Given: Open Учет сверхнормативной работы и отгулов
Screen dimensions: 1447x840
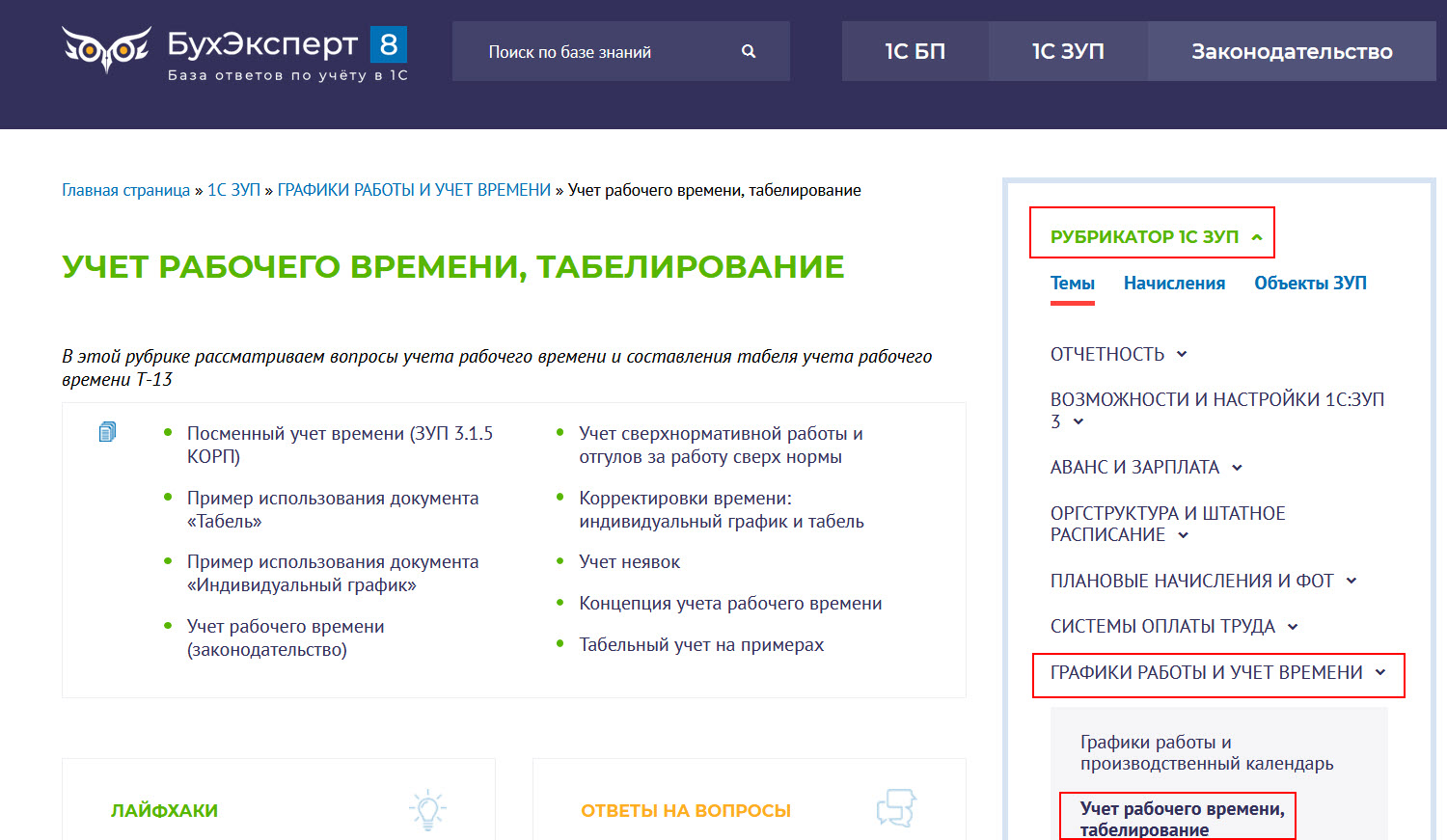Looking at the screenshot, I should pos(721,445).
